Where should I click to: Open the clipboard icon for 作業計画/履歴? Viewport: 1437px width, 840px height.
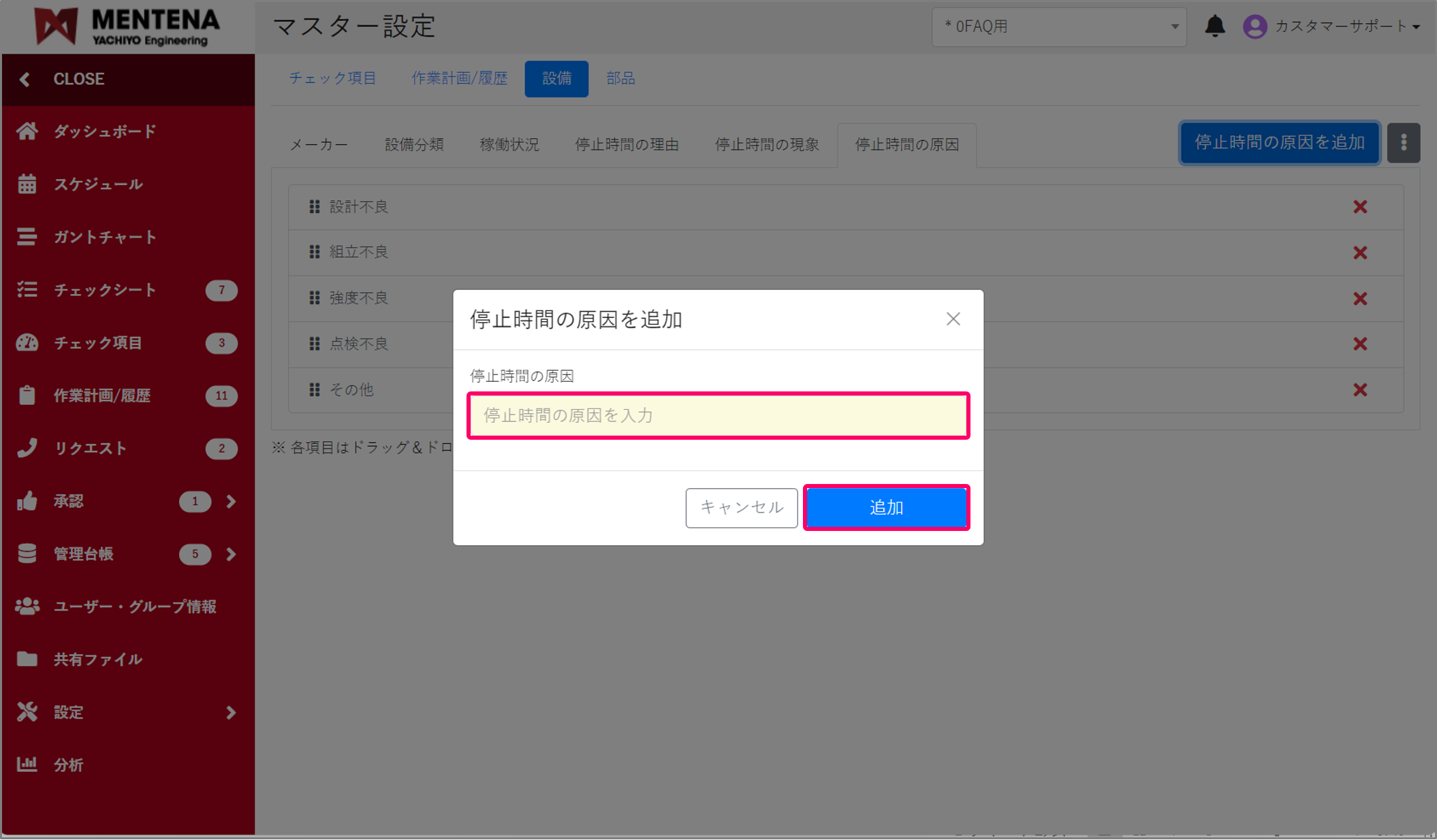[27, 395]
